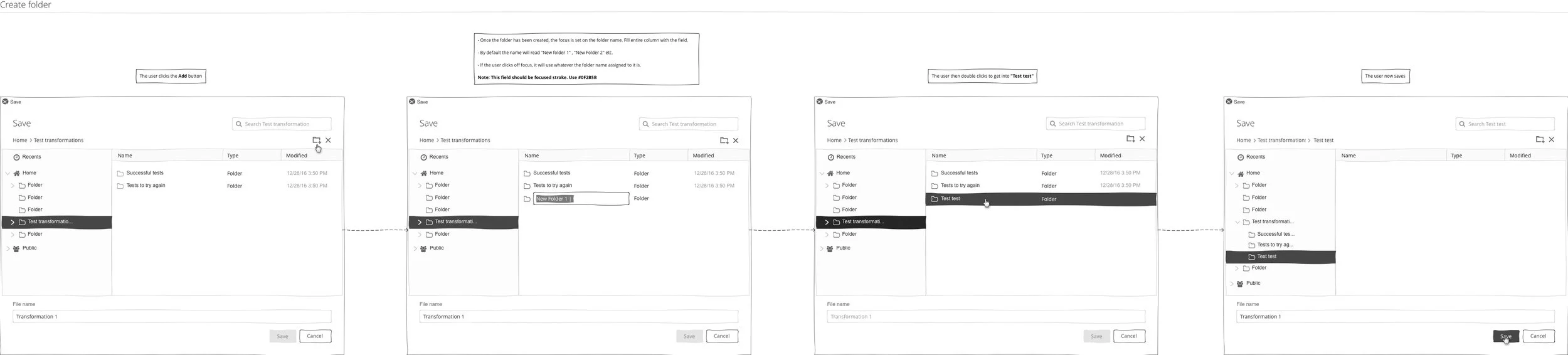Click the Add folder icon in first Save dialog
The width and height of the screenshot is (1568, 355).
pos(316,140)
